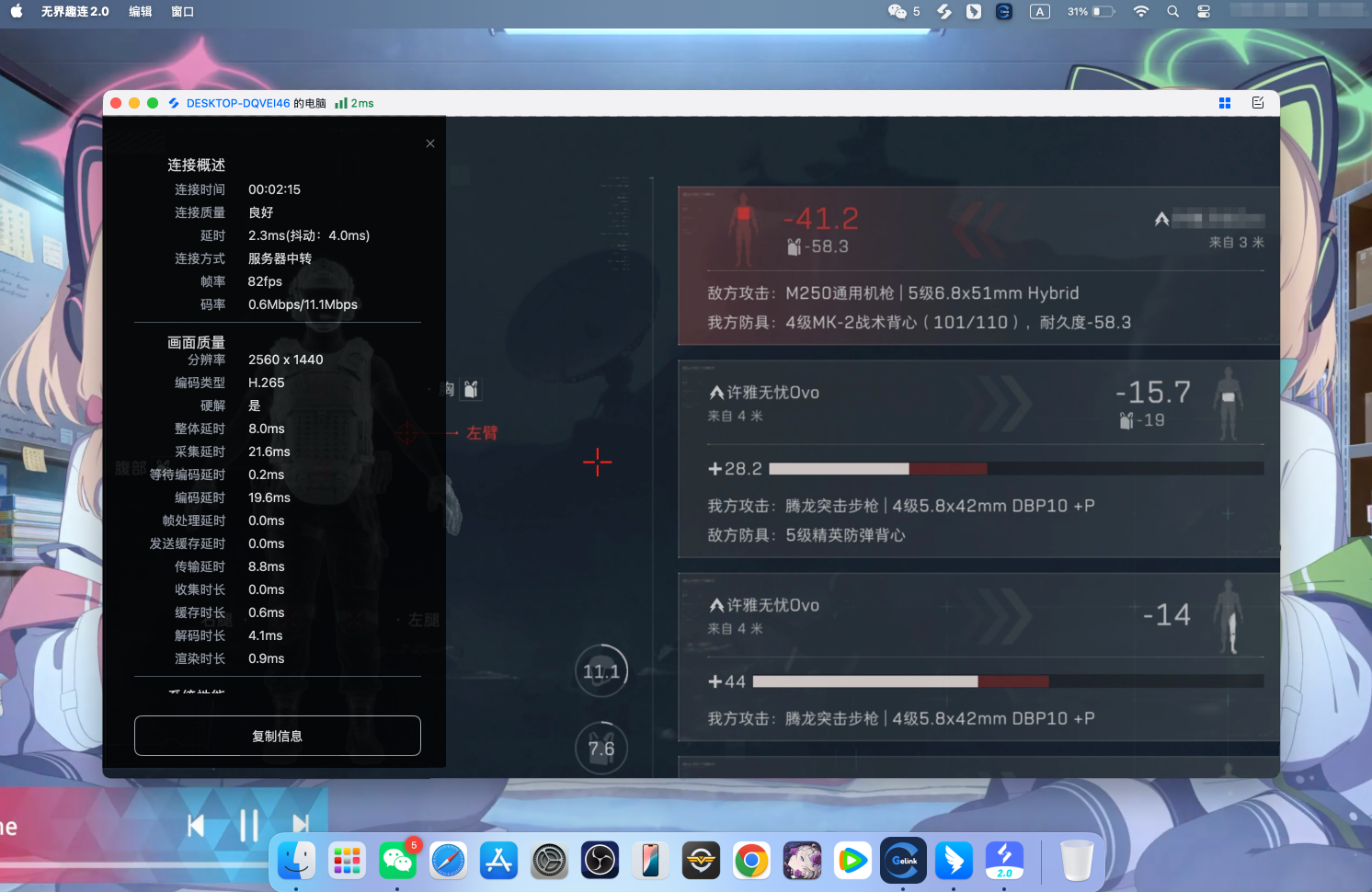Viewport: 1372px width, 892px height.
Task: Select the -41.2 damage record card
Action: [978, 266]
